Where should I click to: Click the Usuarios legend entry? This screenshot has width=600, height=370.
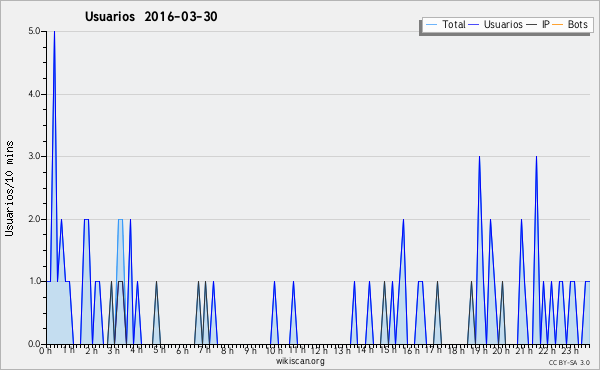(x=496, y=24)
